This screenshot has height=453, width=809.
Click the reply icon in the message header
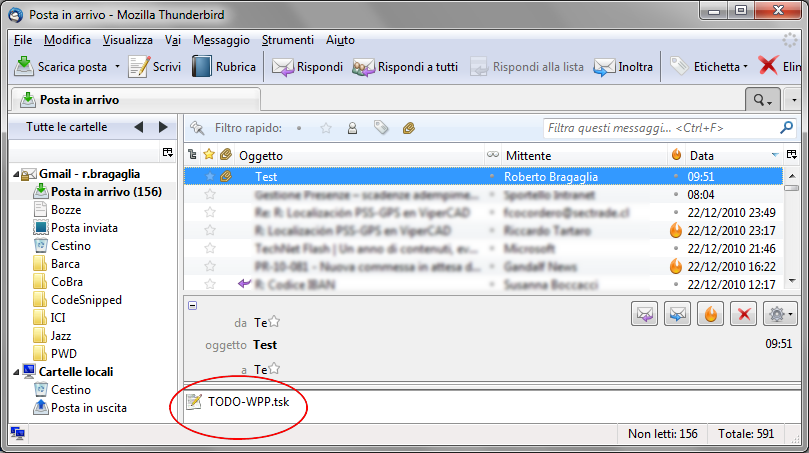645,314
